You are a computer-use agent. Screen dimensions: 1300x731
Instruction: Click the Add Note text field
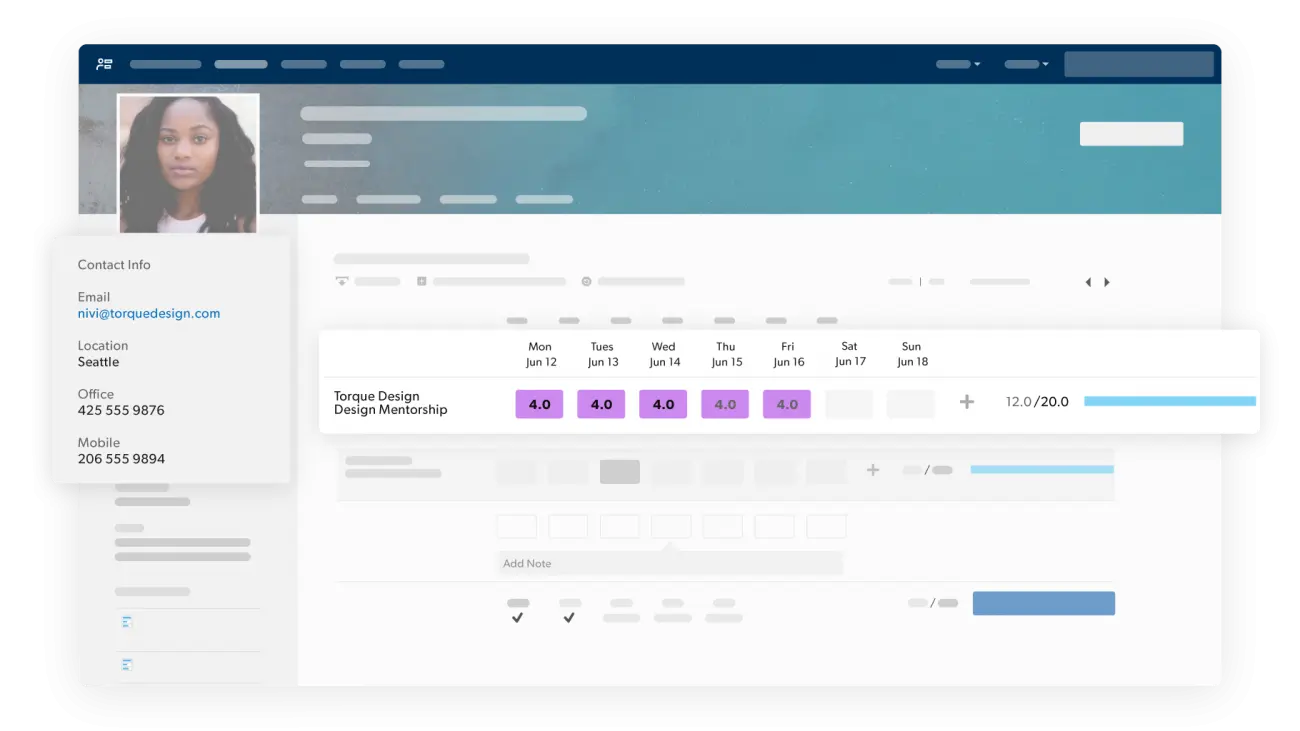(x=670, y=564)
